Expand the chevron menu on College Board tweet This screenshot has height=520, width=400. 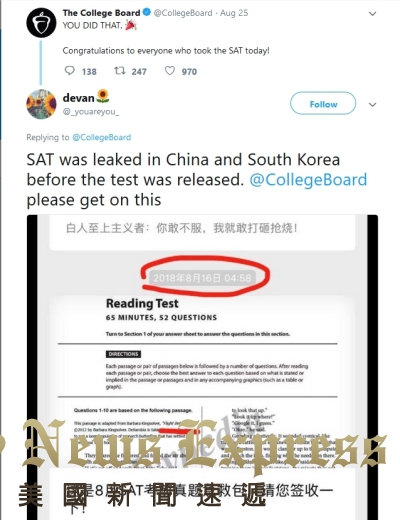(372, 14)
